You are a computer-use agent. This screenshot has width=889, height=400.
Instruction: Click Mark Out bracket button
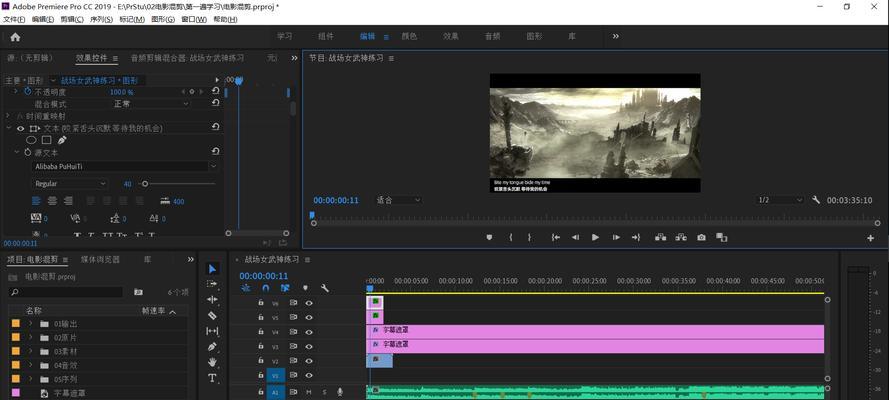(x=530, y=238)
